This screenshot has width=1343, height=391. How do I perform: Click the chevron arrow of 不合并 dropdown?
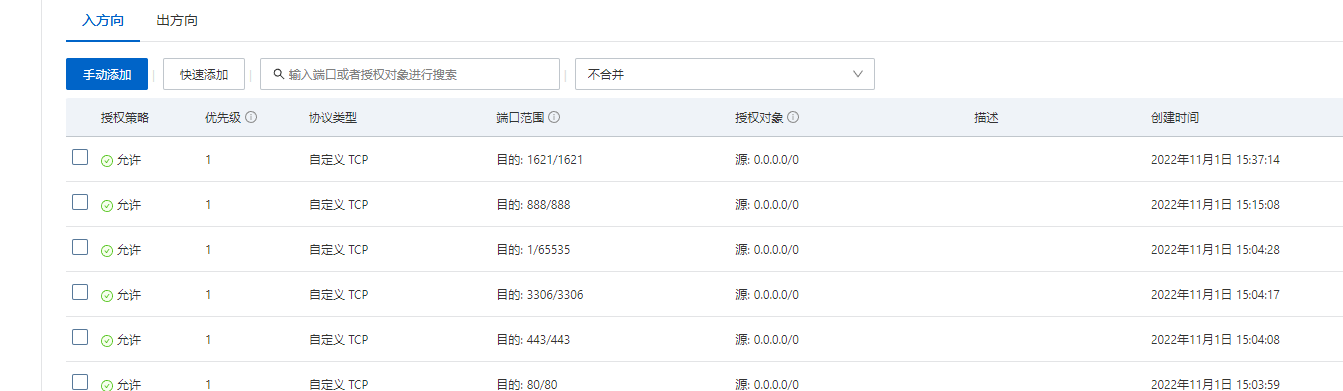[x=858, y=74]
